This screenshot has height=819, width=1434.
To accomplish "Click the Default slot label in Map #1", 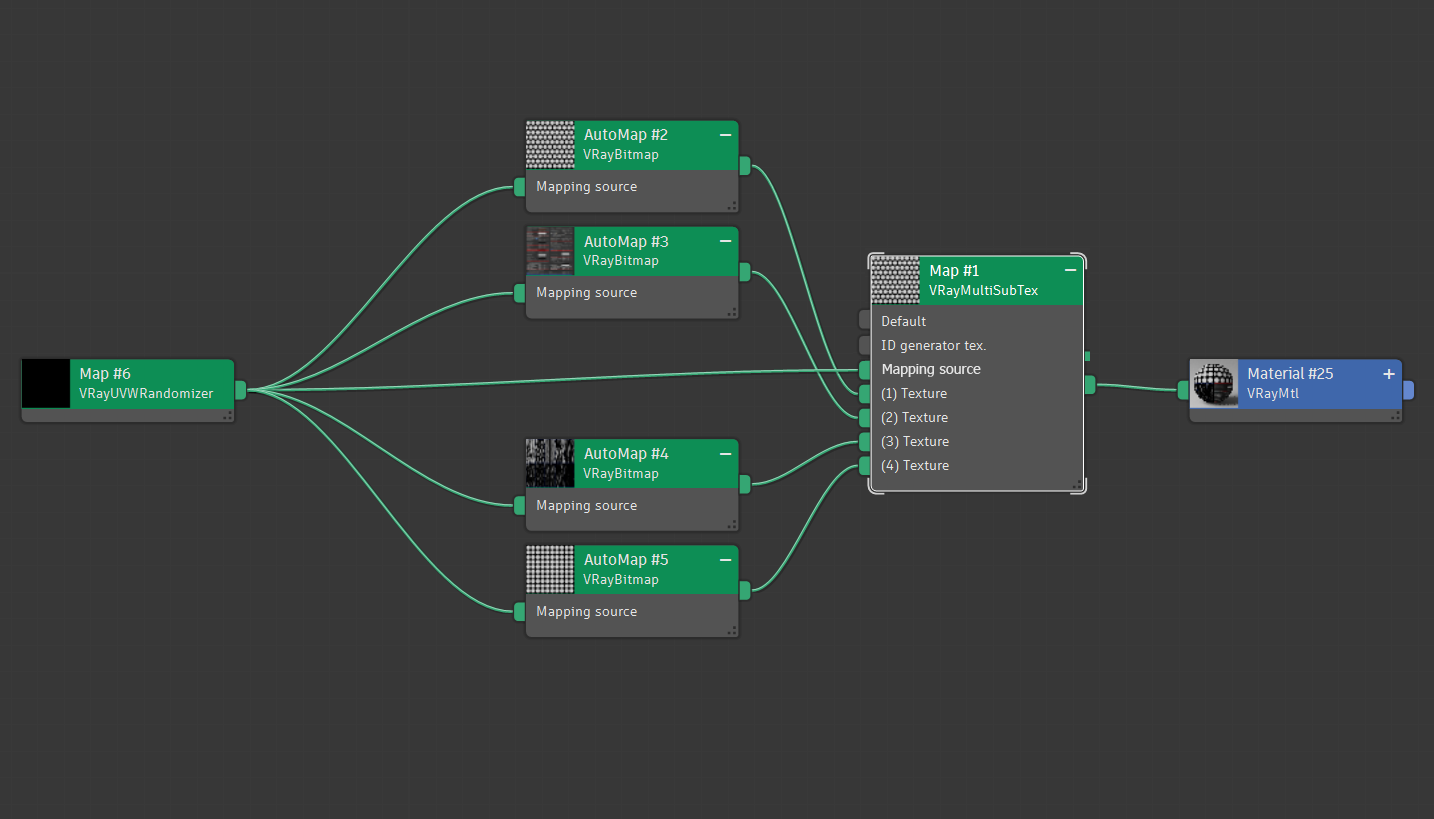I will coord(904,322).
